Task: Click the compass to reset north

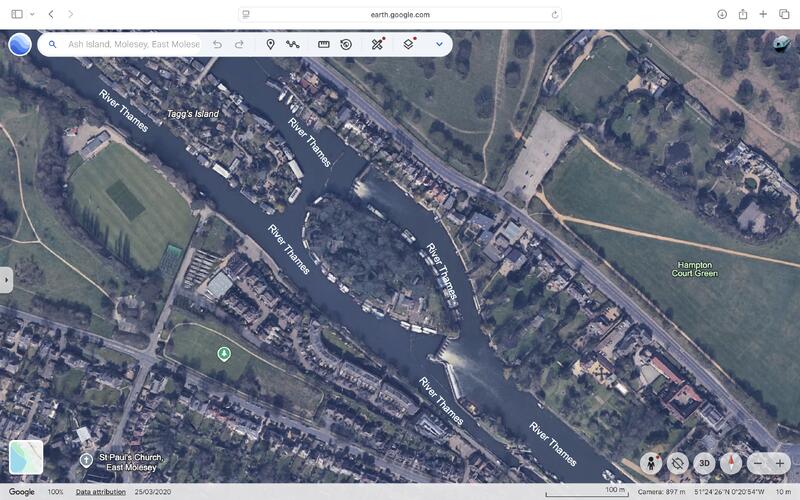Action: pyautogui.click(x=732, y=463)
